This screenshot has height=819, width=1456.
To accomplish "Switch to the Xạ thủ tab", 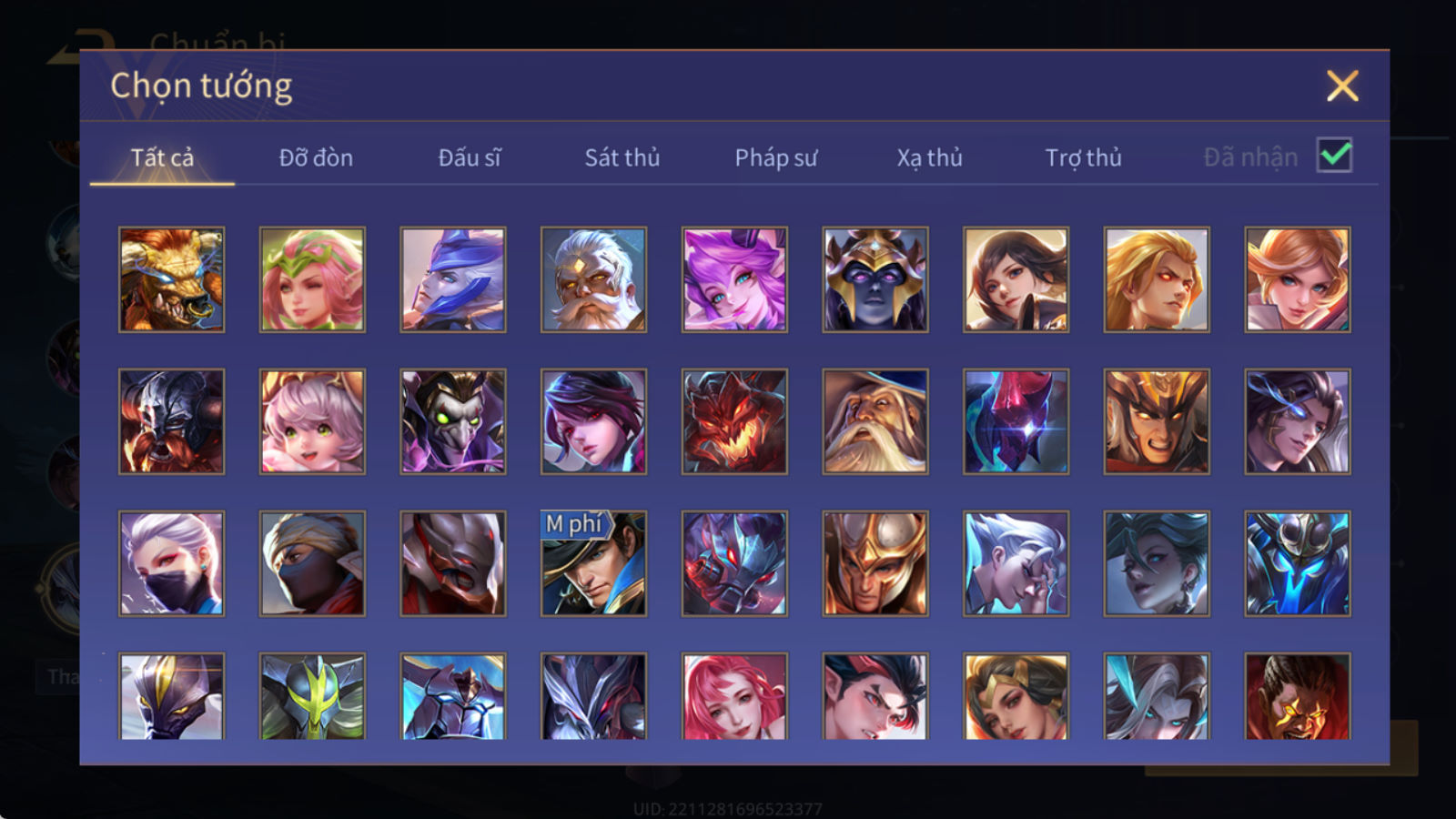I will tap(929, 157).
